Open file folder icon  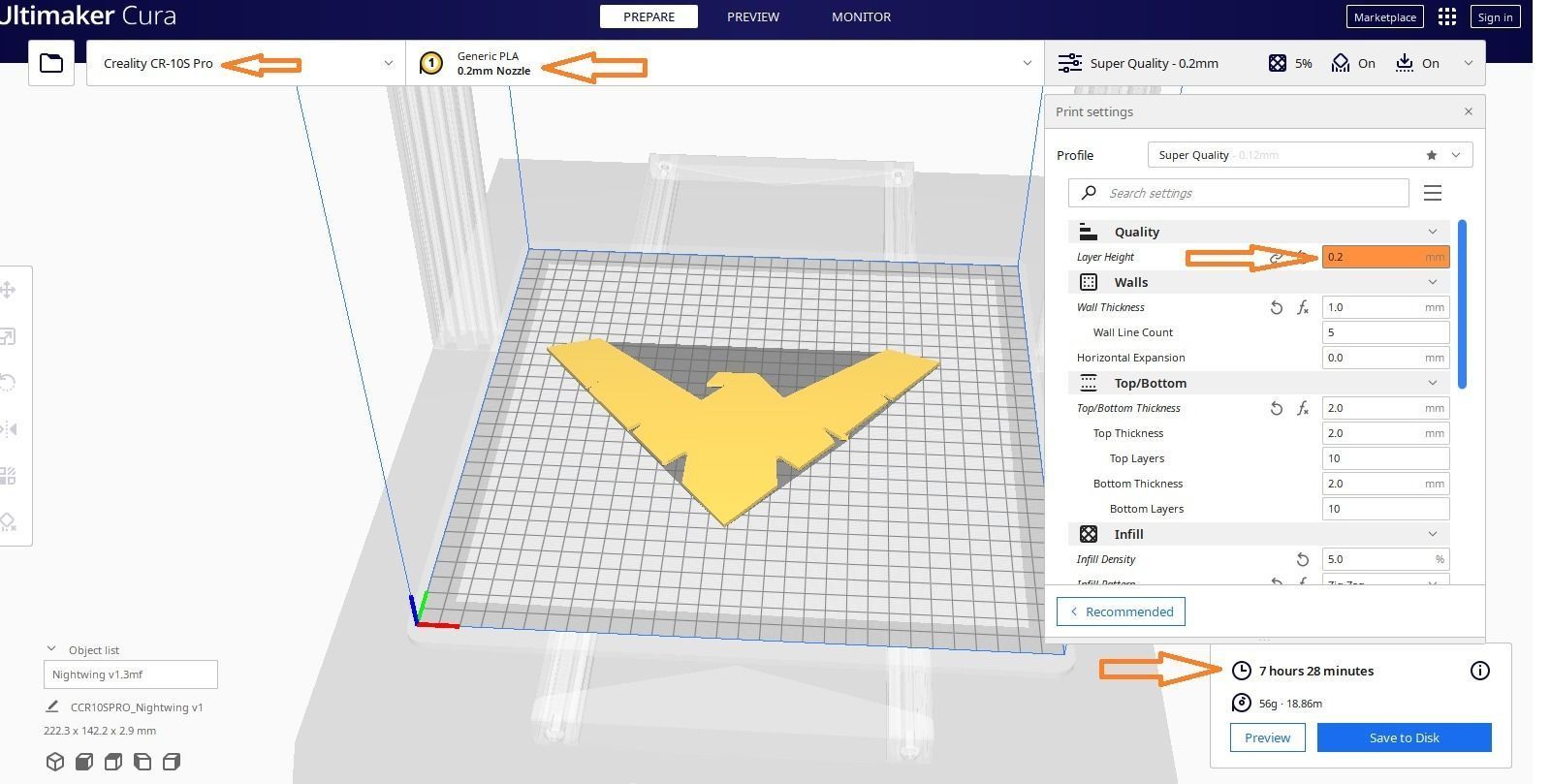coord(51,63)
